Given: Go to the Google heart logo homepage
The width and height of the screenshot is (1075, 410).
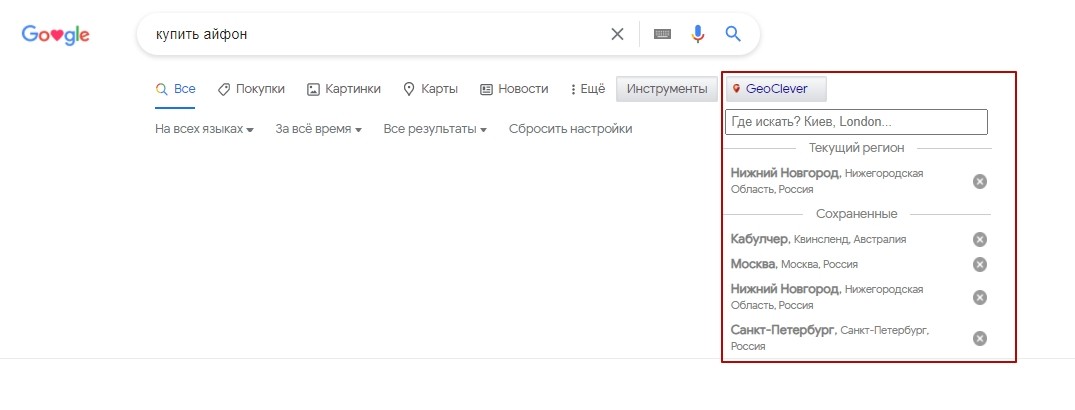Looking at the screenshot, I should (x=56, y=34).
